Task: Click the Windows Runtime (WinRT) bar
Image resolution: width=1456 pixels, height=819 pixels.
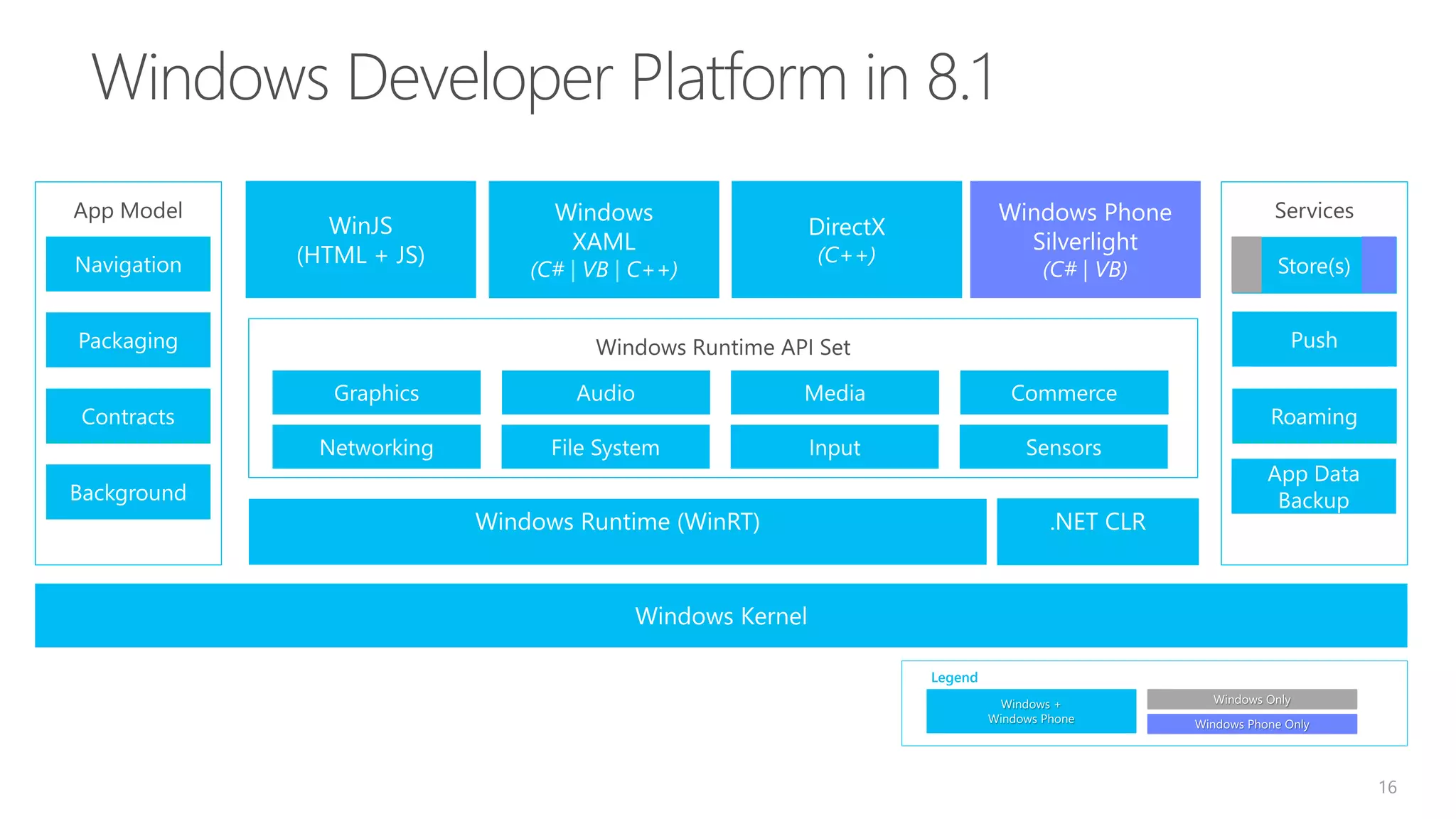Action: coord(617,531)
